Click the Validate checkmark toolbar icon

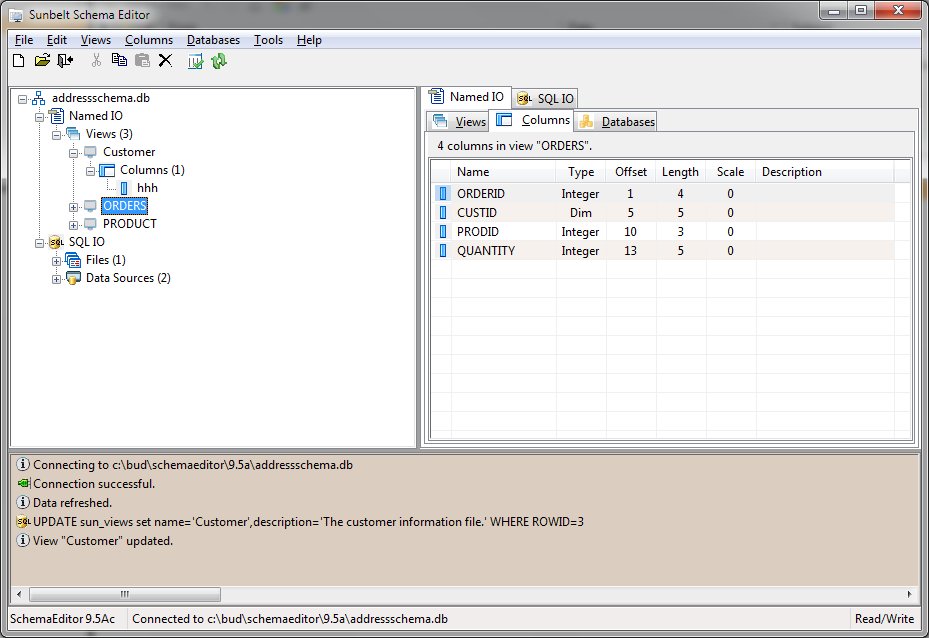click(196, 61)
